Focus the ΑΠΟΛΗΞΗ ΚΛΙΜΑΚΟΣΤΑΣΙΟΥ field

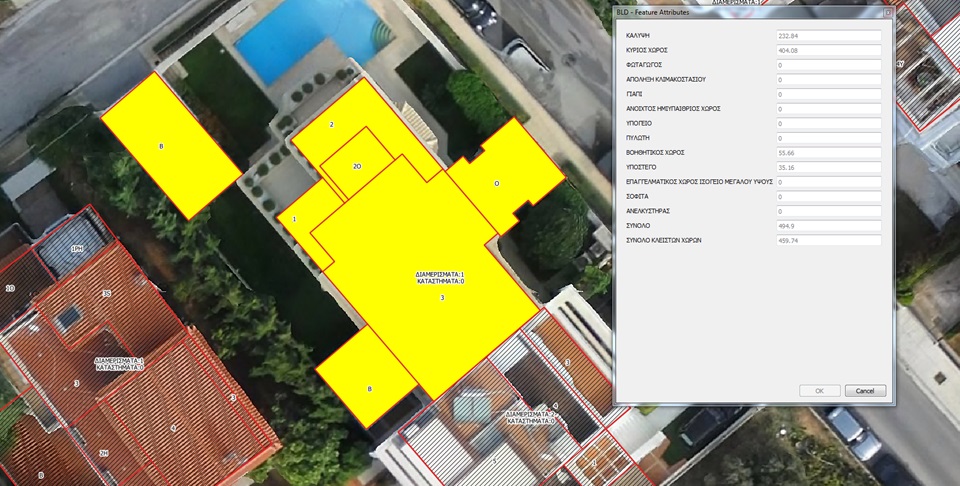click(828, 79)
